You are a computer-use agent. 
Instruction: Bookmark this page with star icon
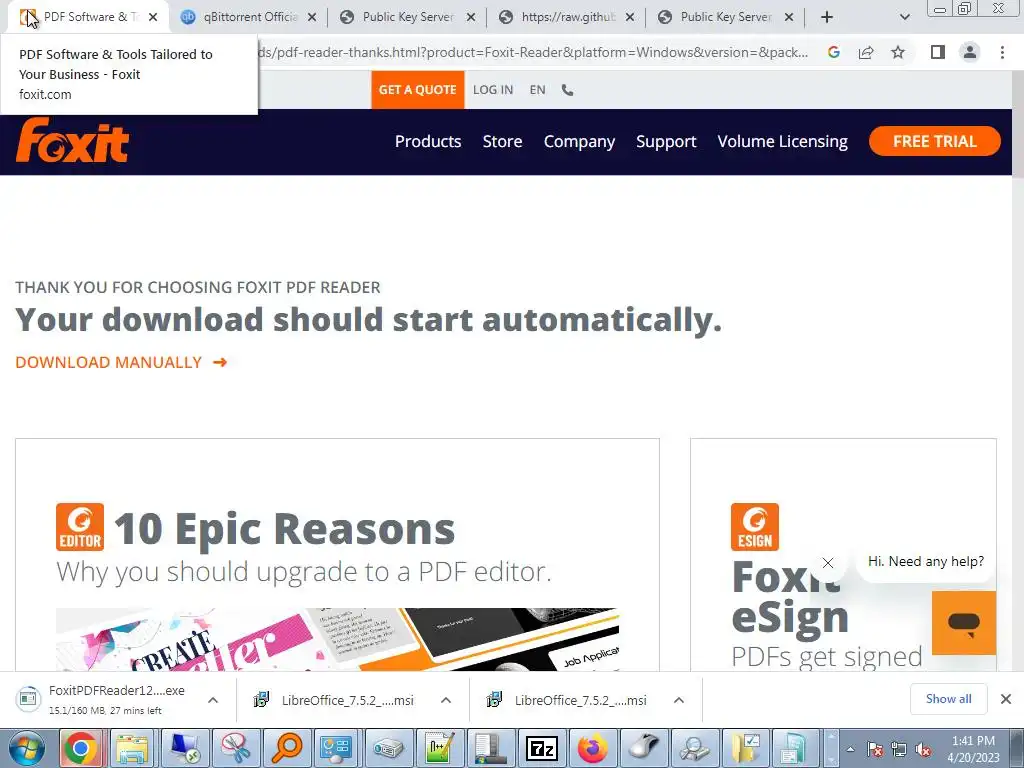898,52
